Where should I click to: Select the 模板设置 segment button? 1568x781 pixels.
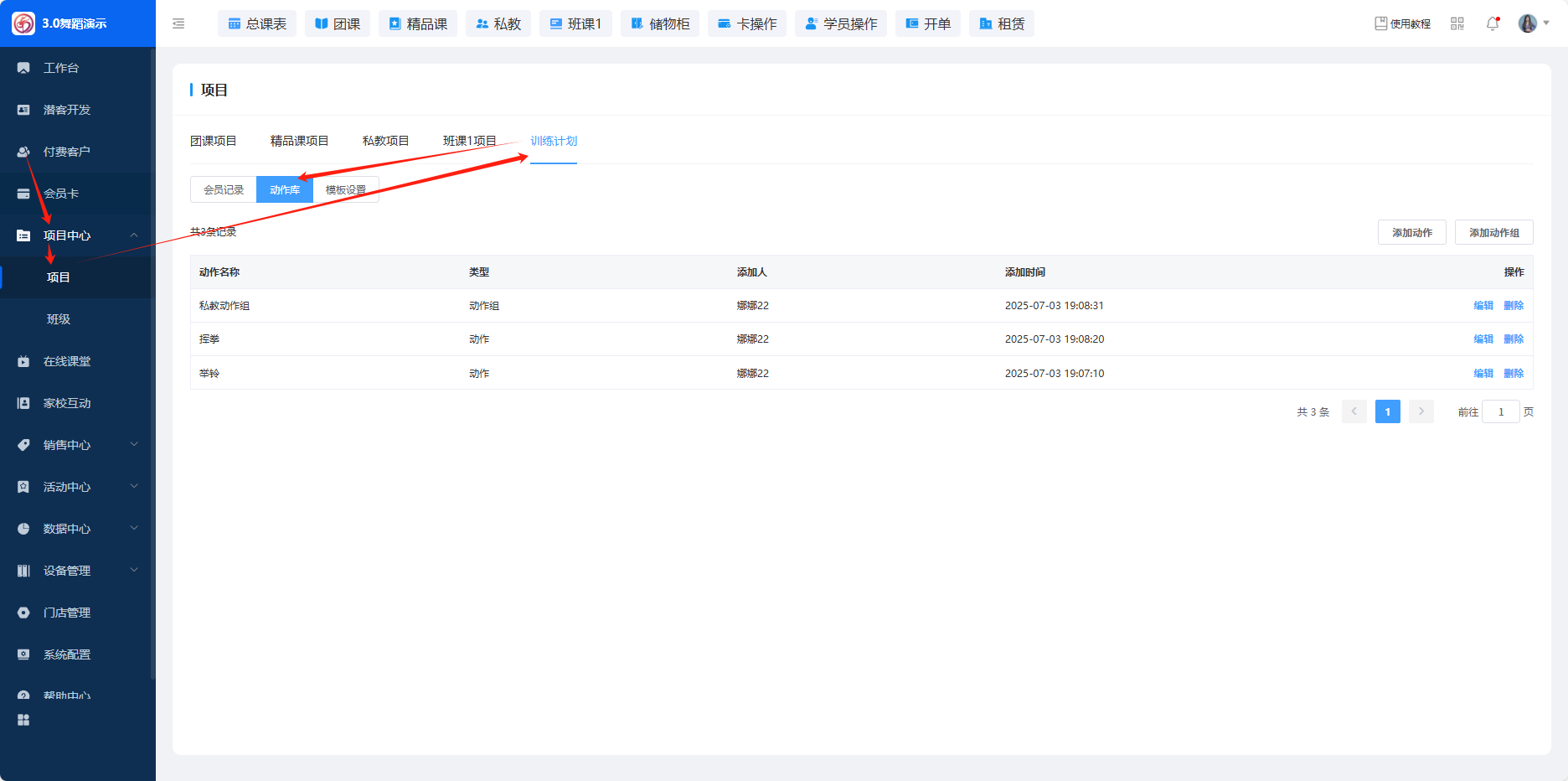[x=346, y=189]
